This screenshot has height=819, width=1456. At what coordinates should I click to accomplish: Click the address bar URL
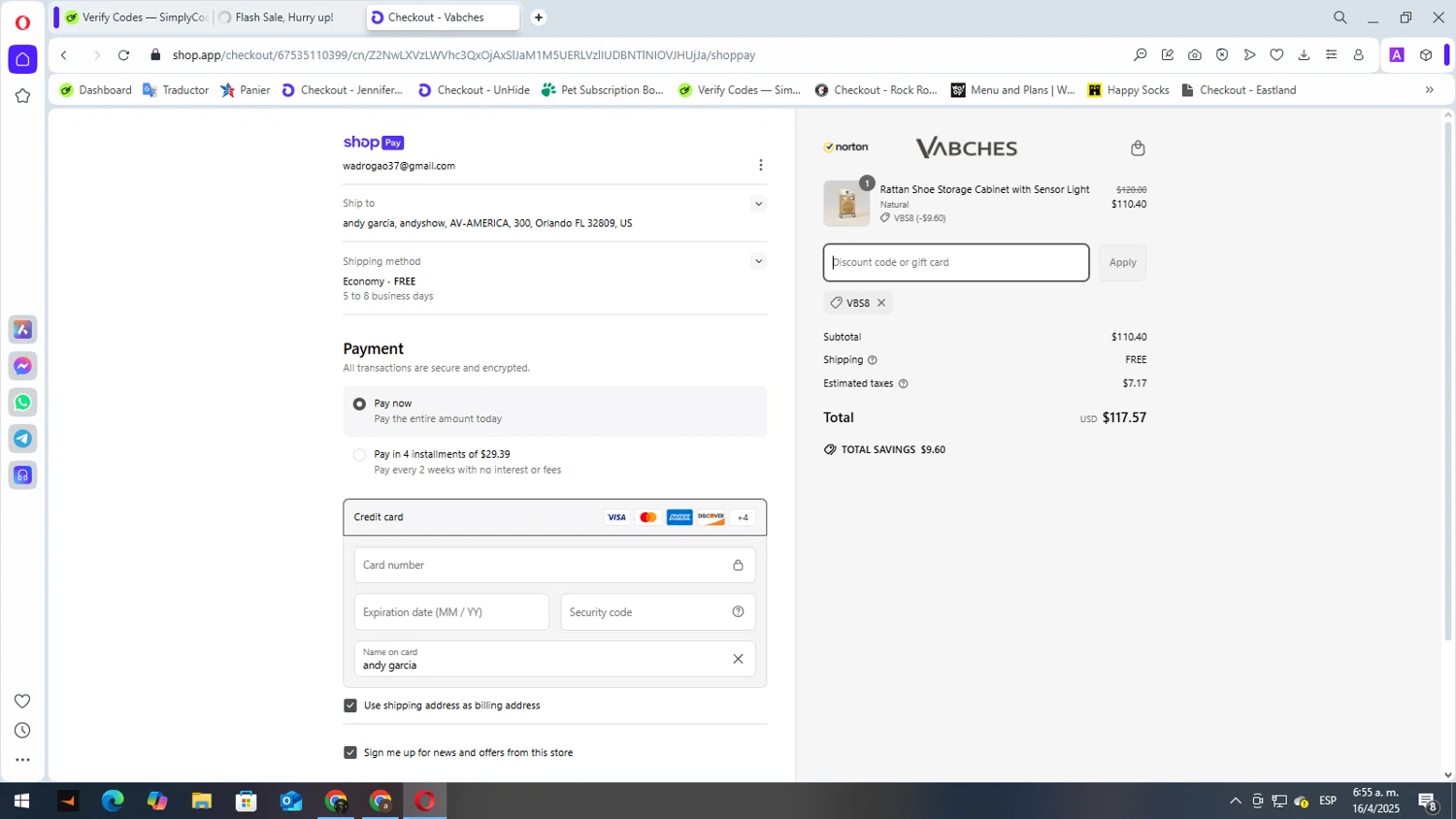[464, 55]
